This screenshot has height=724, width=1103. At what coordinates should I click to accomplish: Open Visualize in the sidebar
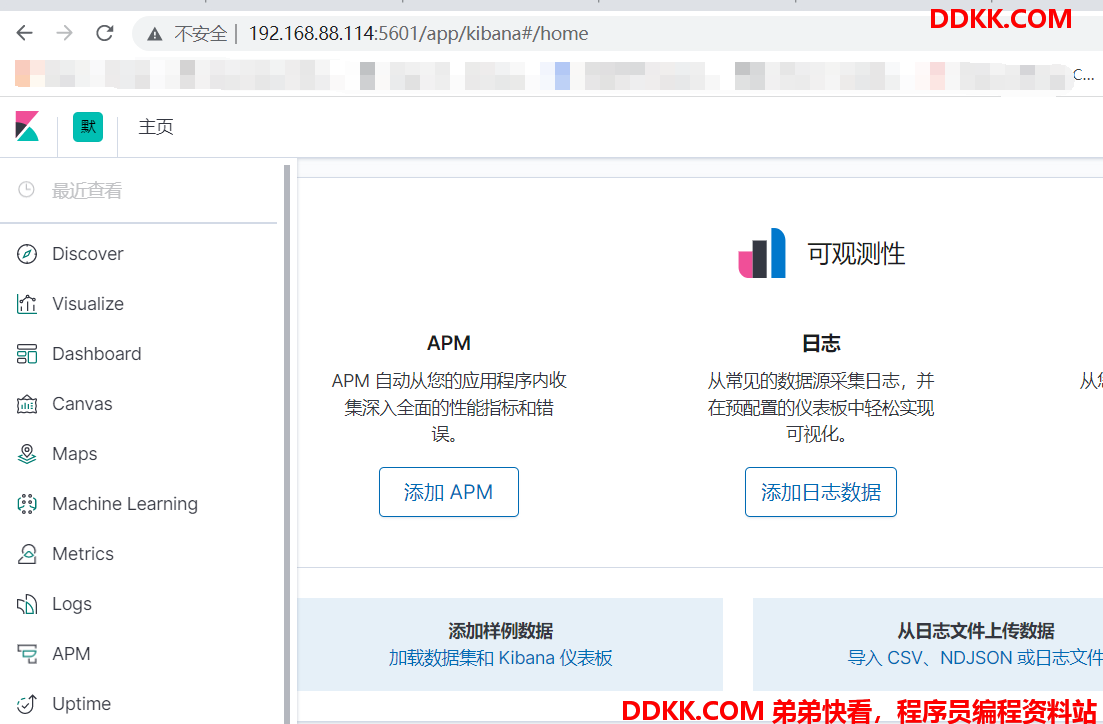tap(88, 304)
